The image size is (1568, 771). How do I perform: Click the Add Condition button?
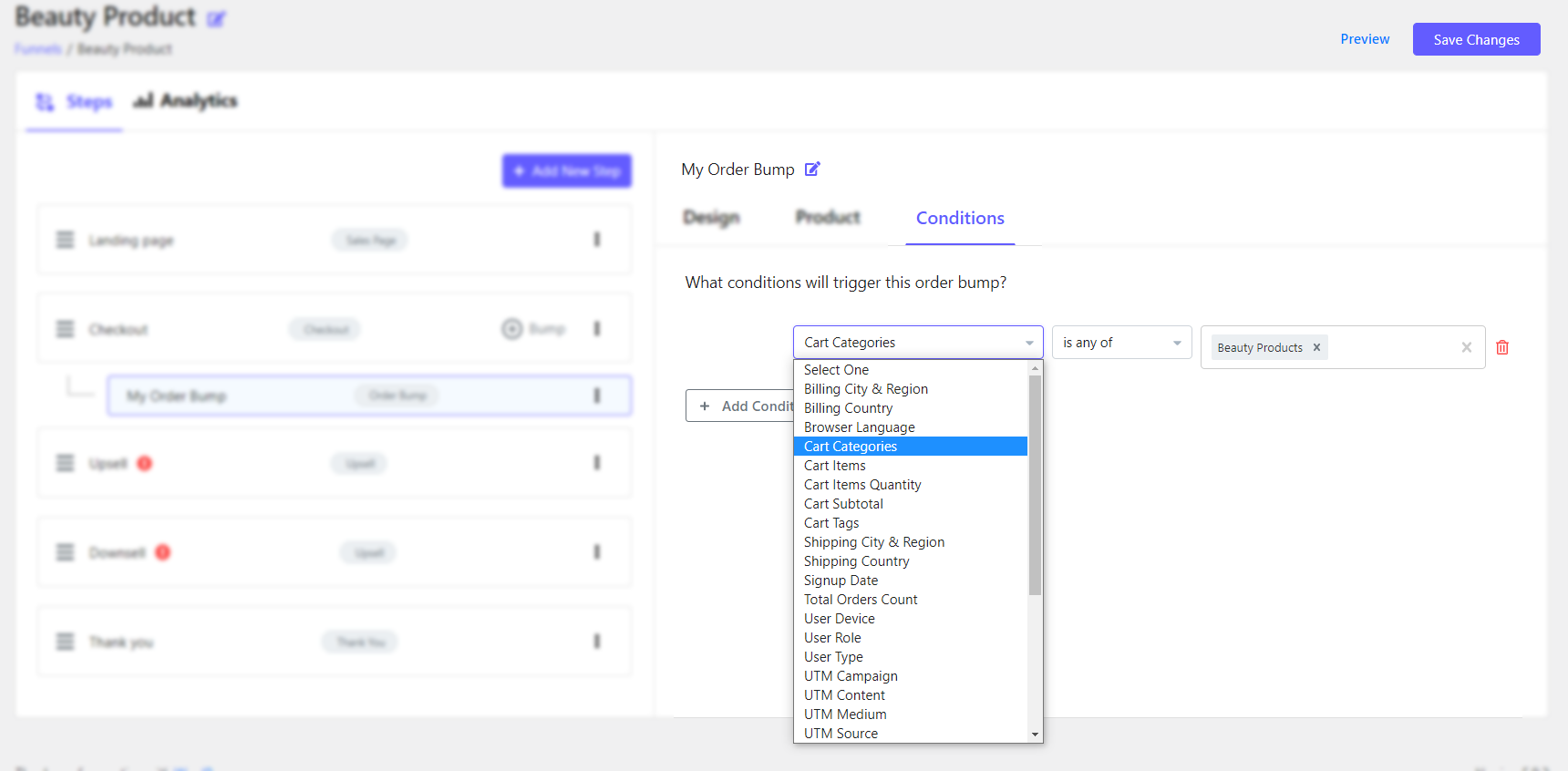[x=740, y=406]
